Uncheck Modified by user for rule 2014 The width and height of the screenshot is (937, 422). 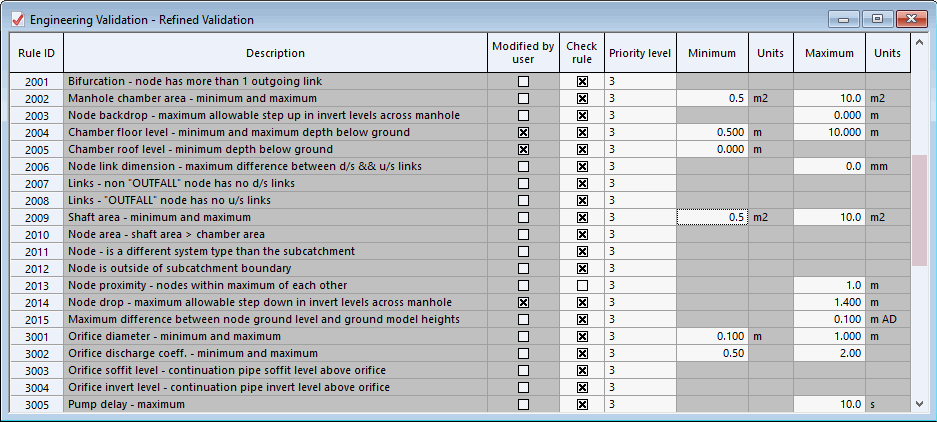coord(523,302)
